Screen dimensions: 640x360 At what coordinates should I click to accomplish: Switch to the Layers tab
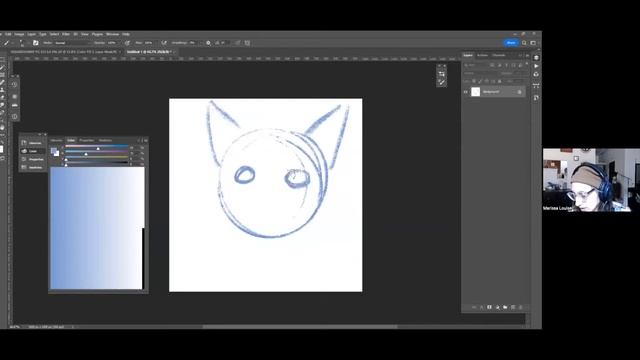point(468,55)
